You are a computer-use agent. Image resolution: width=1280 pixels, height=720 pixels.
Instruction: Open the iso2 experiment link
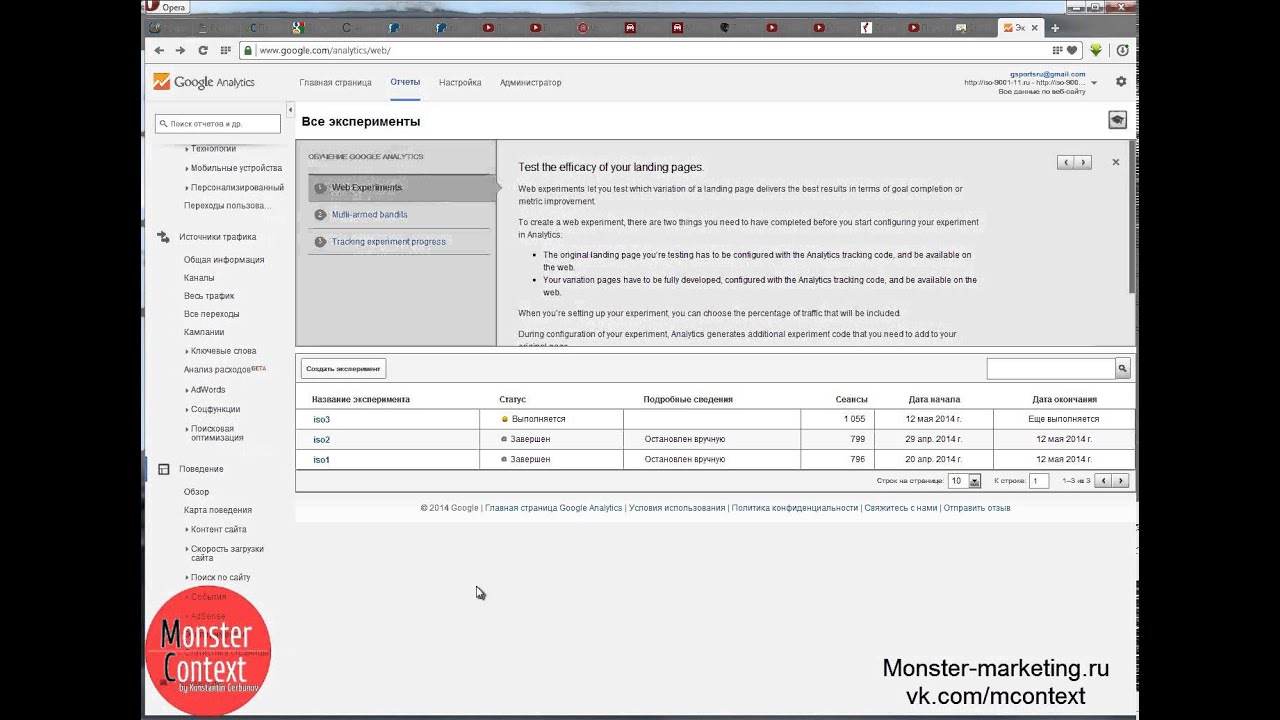pos(321,440)
